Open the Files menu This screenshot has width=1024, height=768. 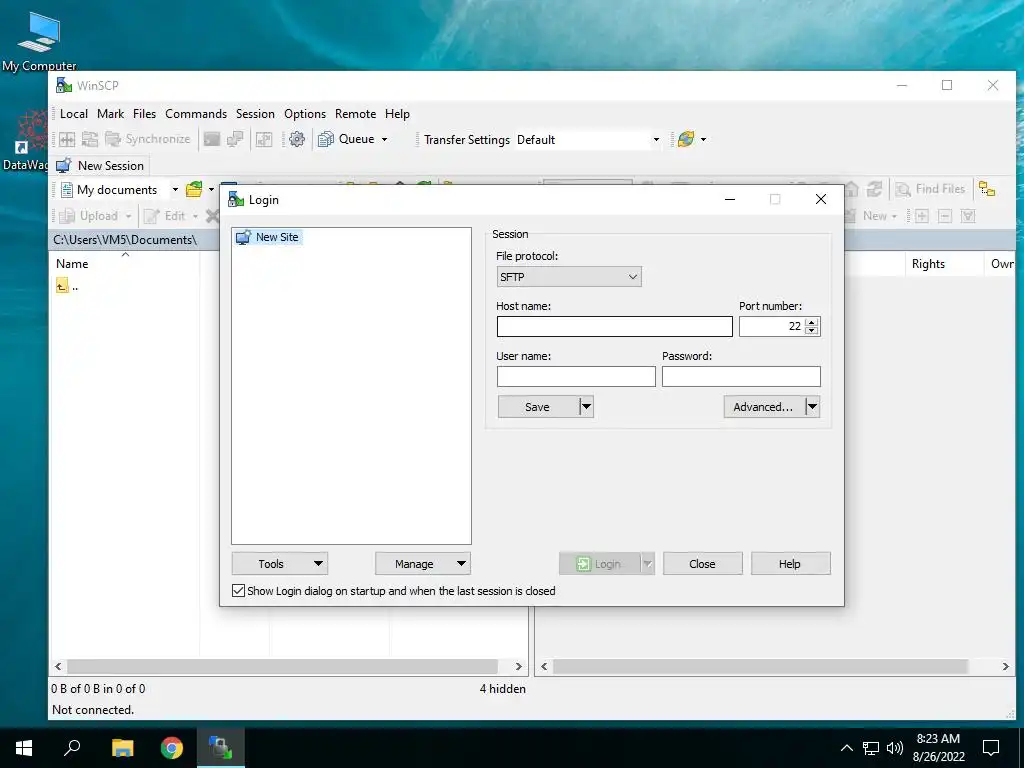point(144,114)
